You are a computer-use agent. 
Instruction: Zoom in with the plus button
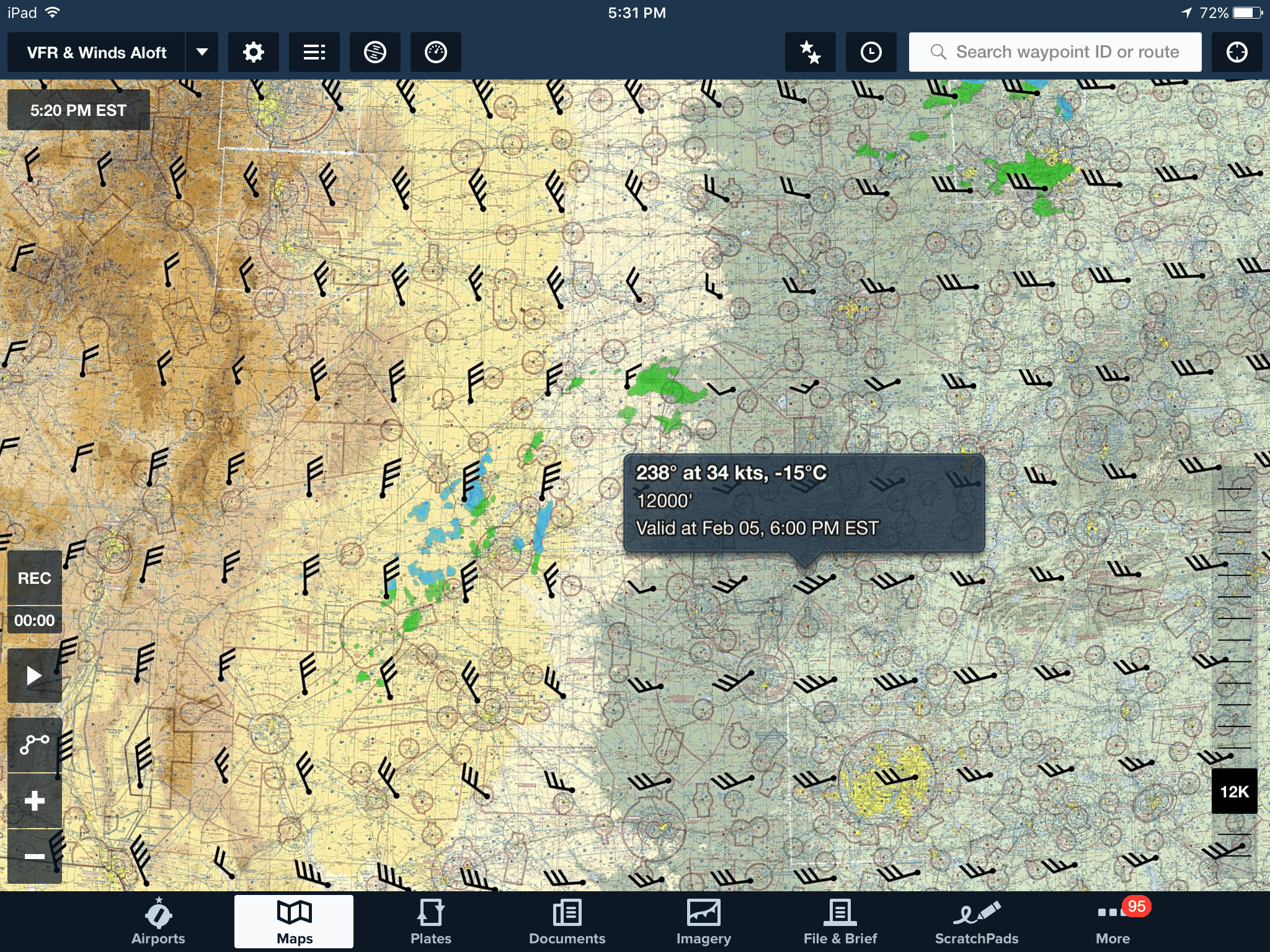[35, 801]
